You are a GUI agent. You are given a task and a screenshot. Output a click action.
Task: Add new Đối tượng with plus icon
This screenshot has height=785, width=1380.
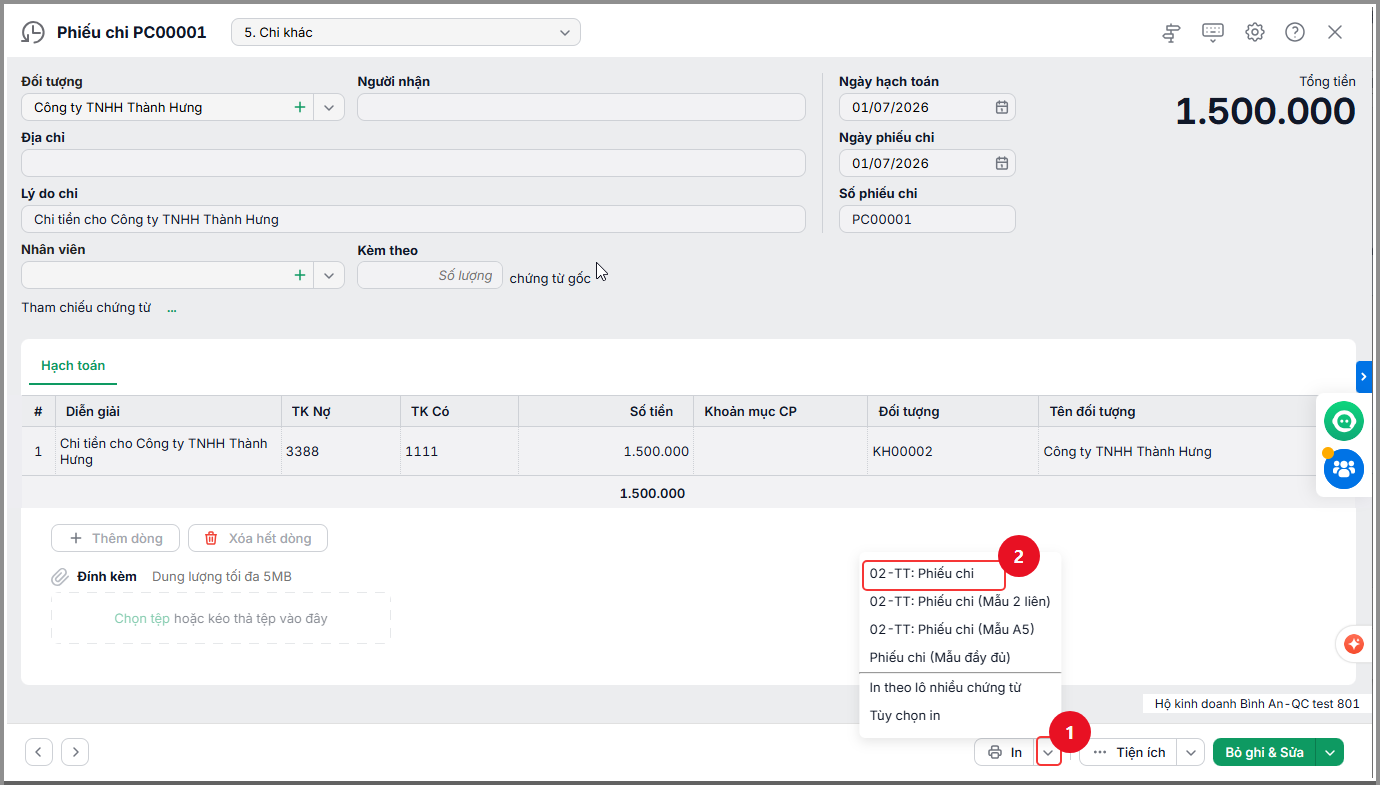(x=299, y=107)
